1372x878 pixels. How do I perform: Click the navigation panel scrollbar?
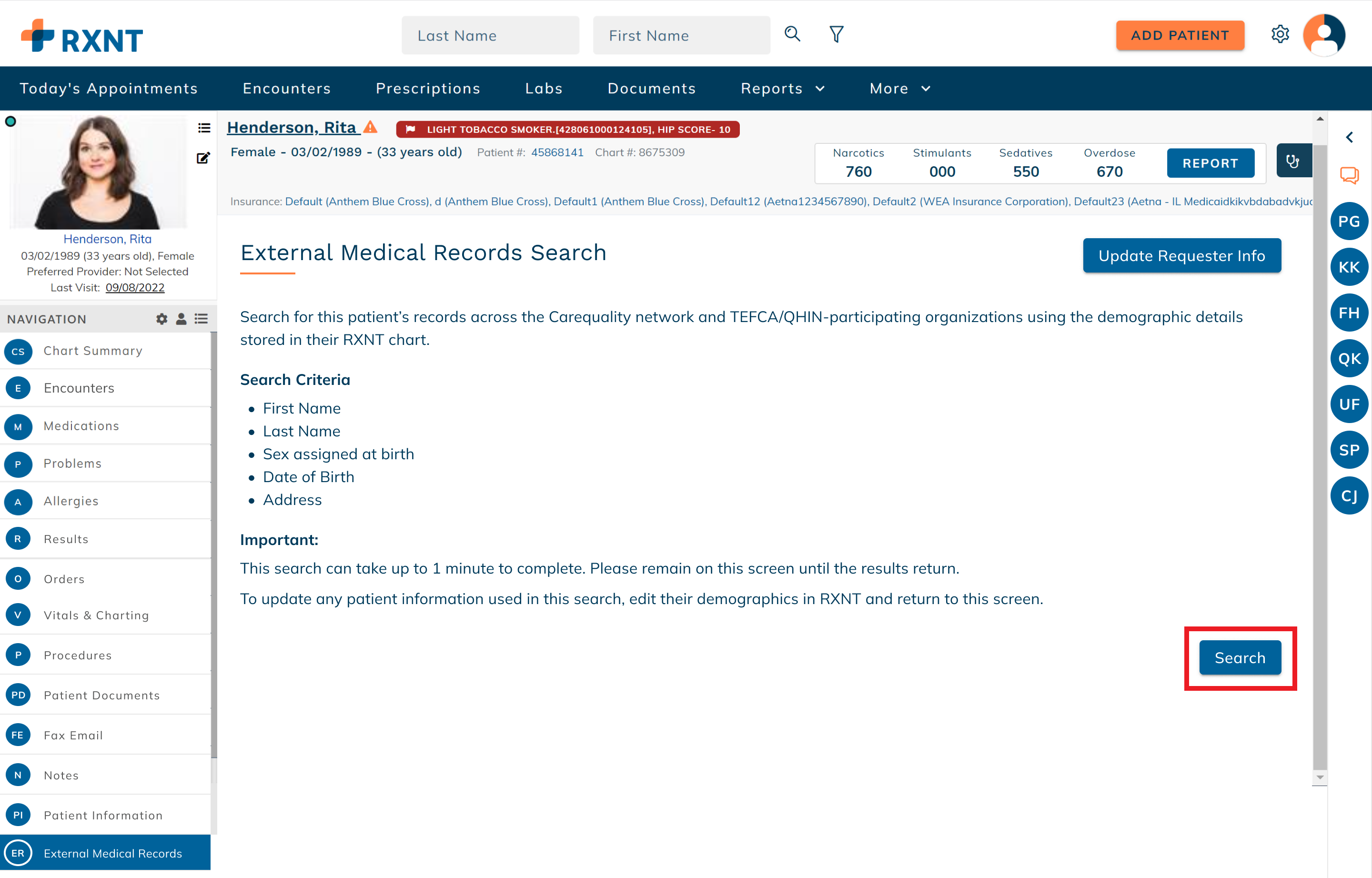214,545
